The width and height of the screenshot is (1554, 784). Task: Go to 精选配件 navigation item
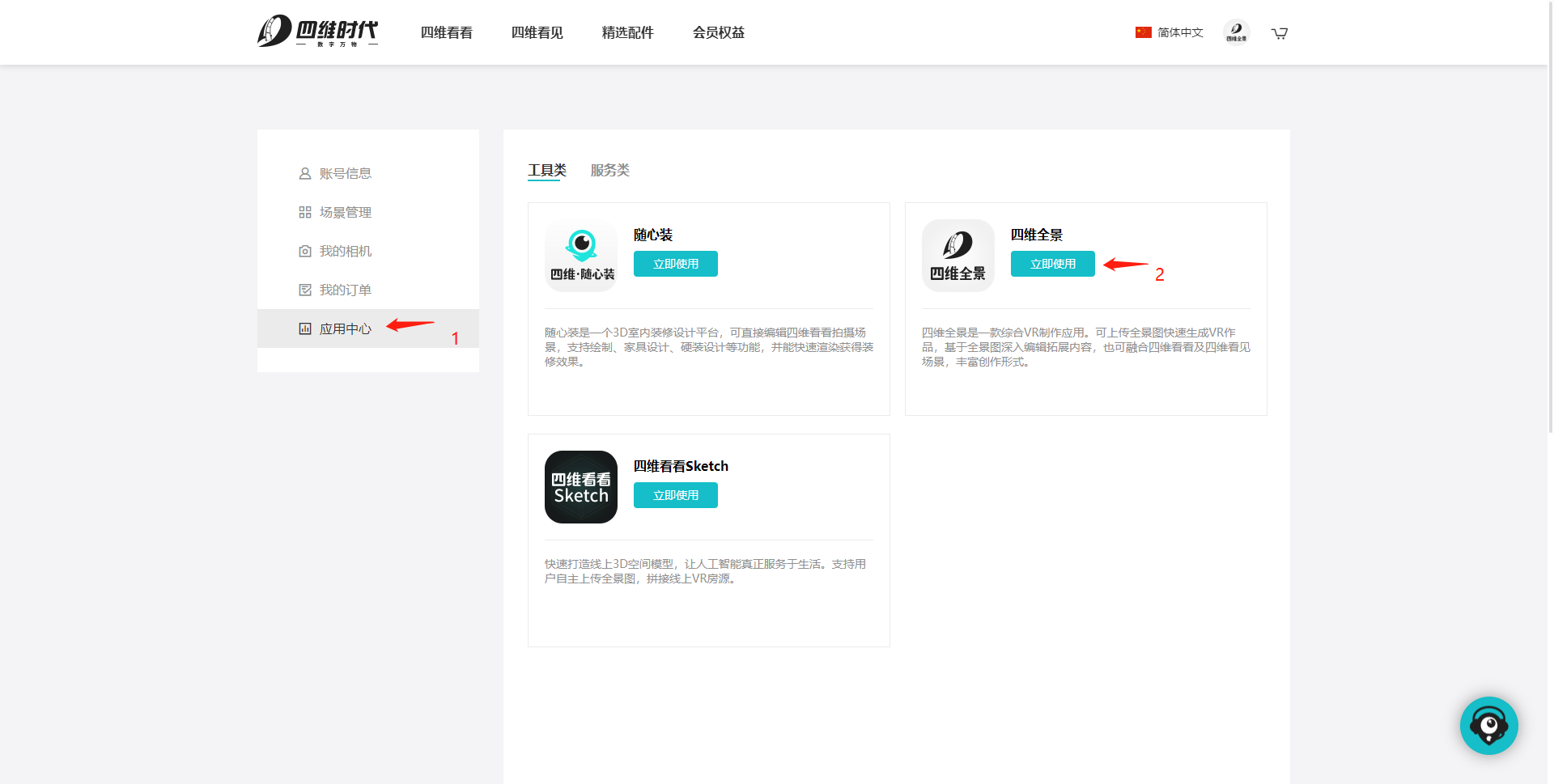(627, 32)
